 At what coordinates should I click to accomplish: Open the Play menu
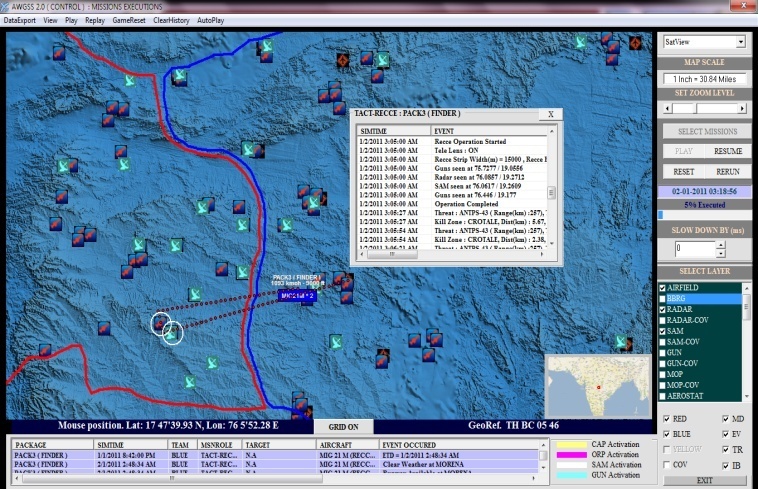pos(71,20)
